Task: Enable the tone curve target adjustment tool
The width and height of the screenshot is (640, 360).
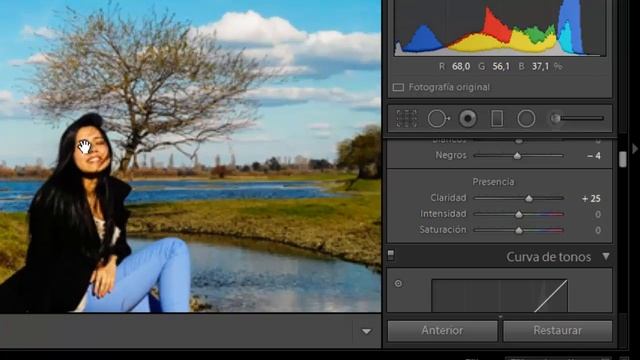Action: 398,283
